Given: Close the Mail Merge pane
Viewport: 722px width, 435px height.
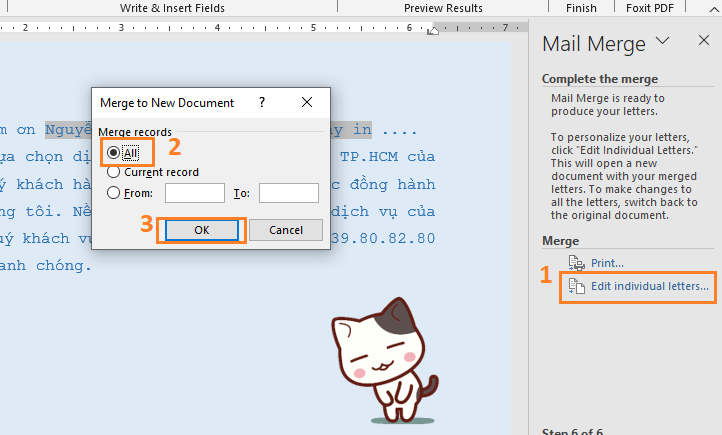Looking at the screenshot, I should [x=703, y=42].
